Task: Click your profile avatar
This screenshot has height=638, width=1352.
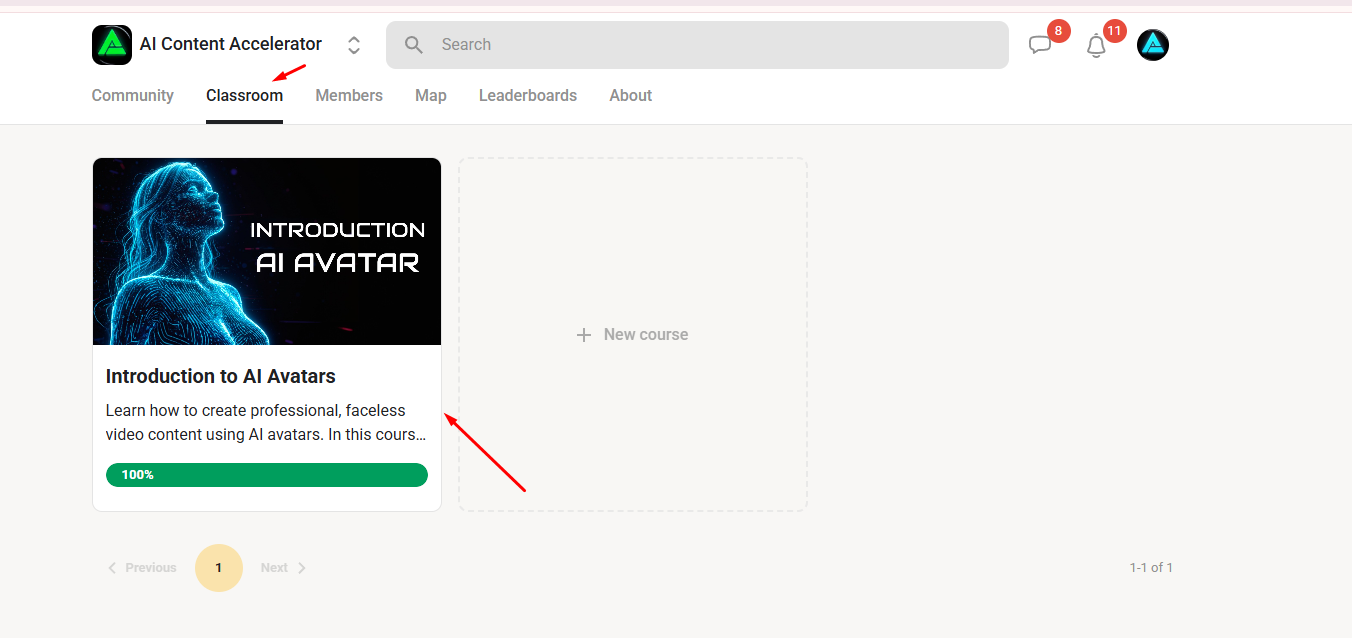Action: 1152,44
